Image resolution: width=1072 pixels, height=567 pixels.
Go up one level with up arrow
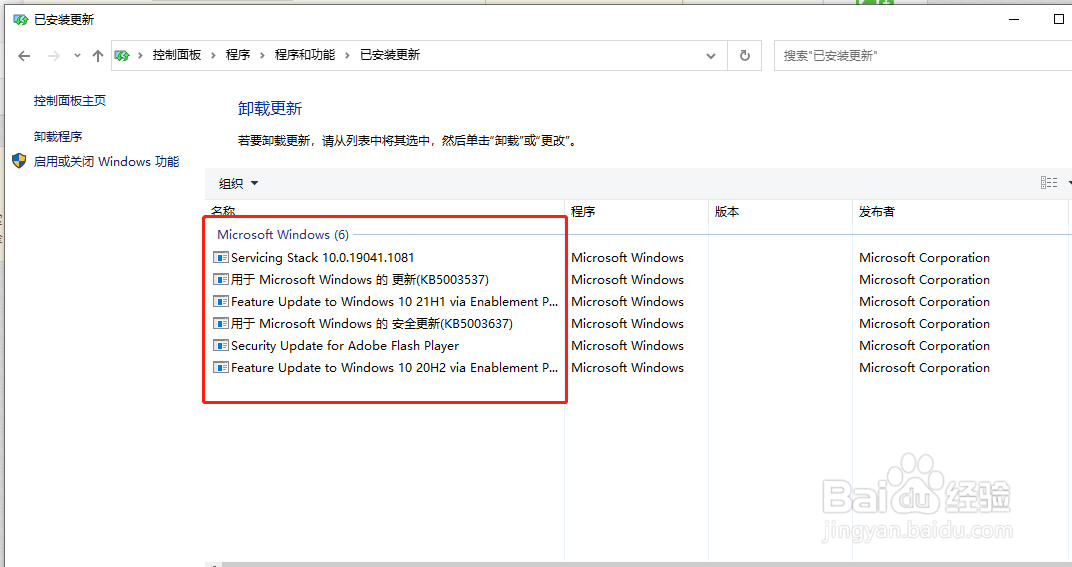(98, 56)
